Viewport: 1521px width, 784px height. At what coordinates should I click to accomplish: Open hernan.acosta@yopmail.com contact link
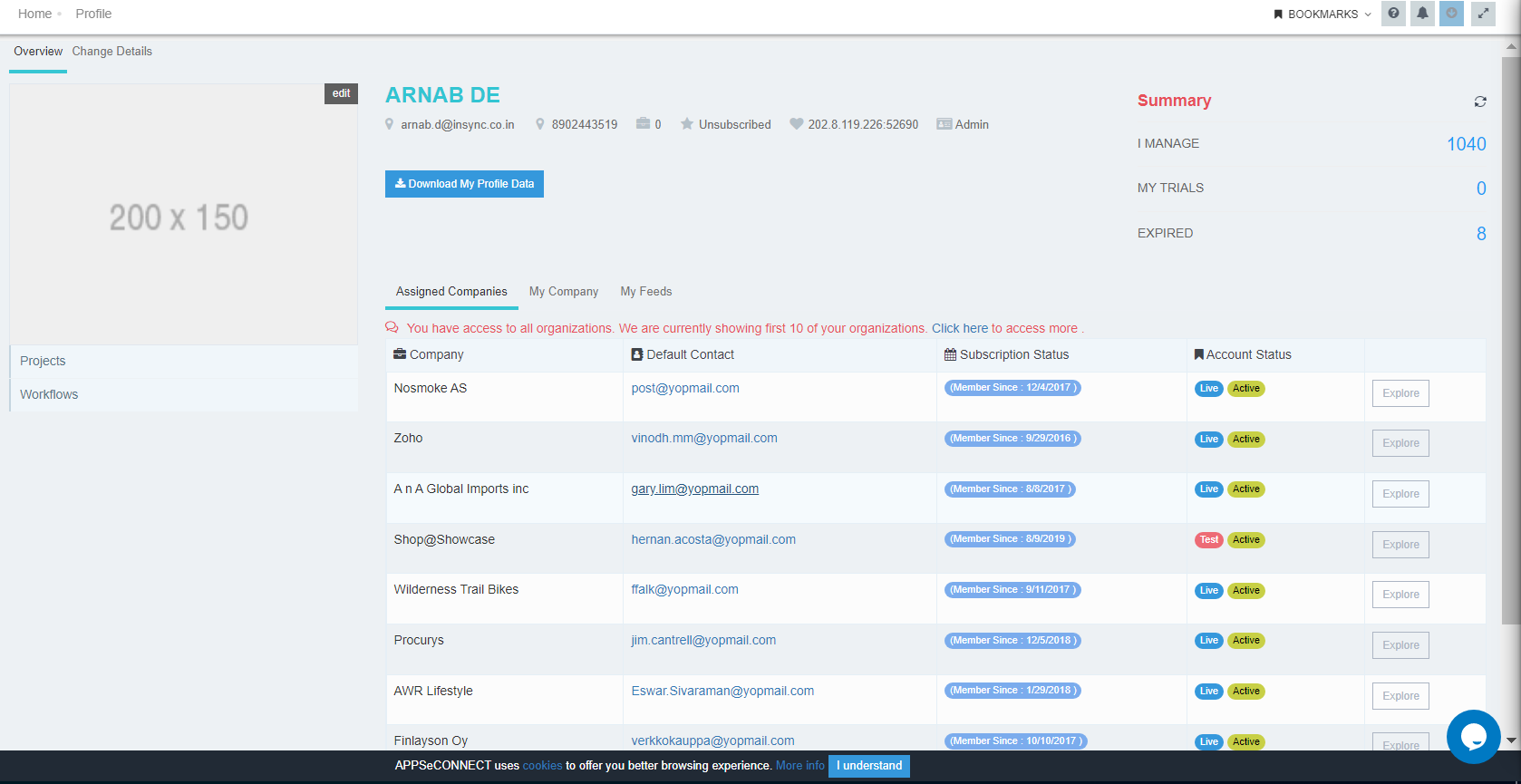[713, 539]
